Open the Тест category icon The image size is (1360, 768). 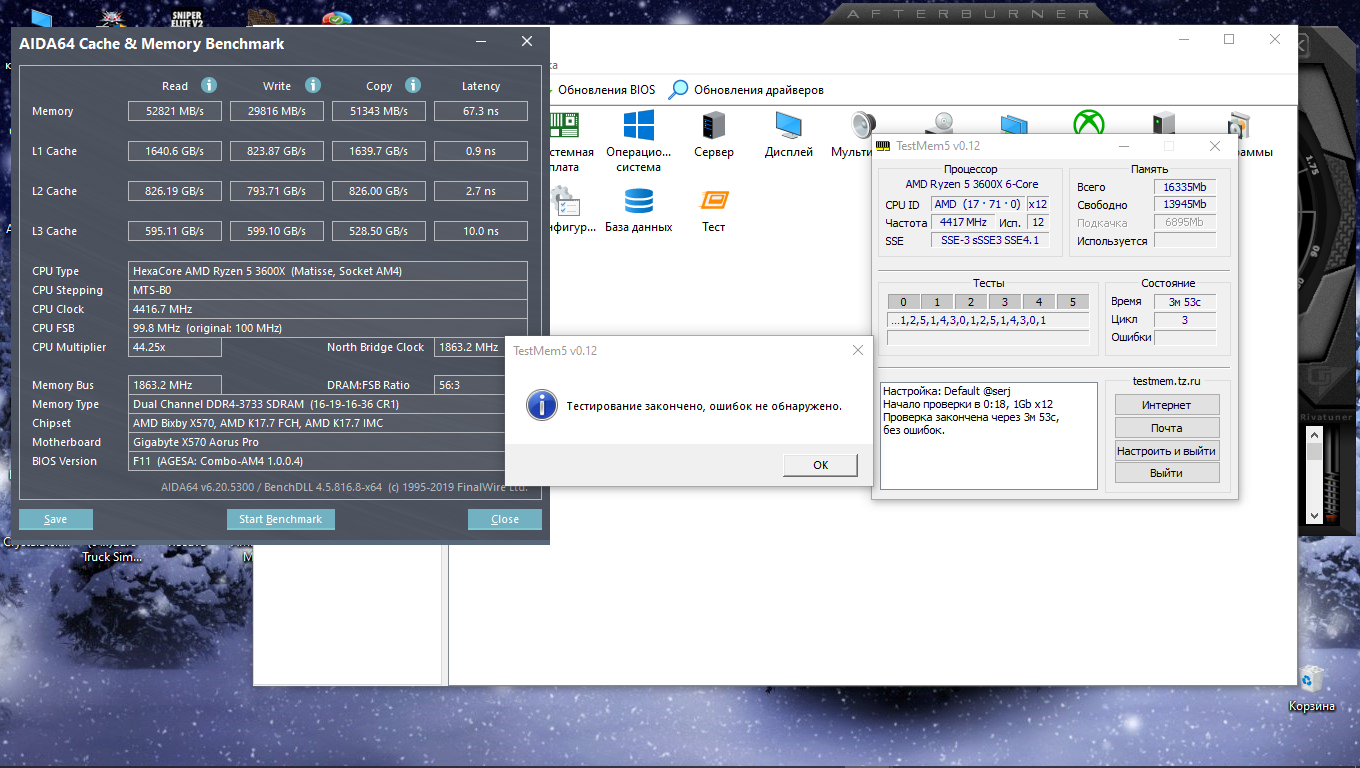coord(714,209)
